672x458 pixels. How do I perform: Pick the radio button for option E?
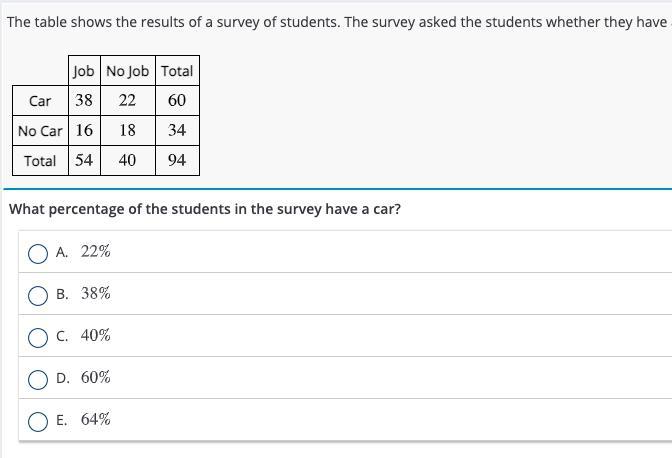click(x=38, y=421)
